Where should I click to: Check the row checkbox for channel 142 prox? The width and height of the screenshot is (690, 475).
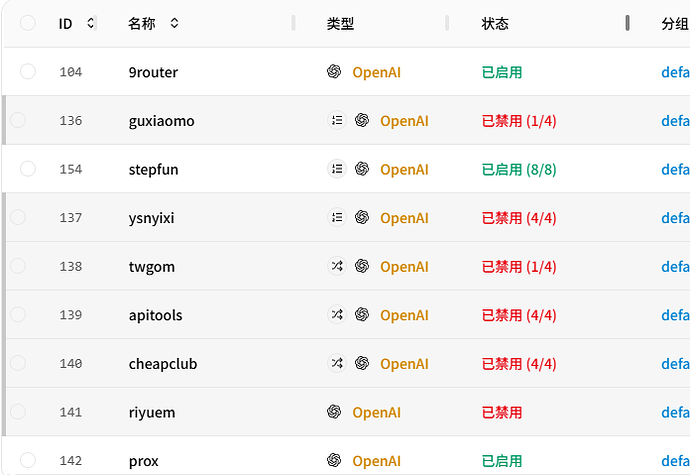click(x=28, y=460)
